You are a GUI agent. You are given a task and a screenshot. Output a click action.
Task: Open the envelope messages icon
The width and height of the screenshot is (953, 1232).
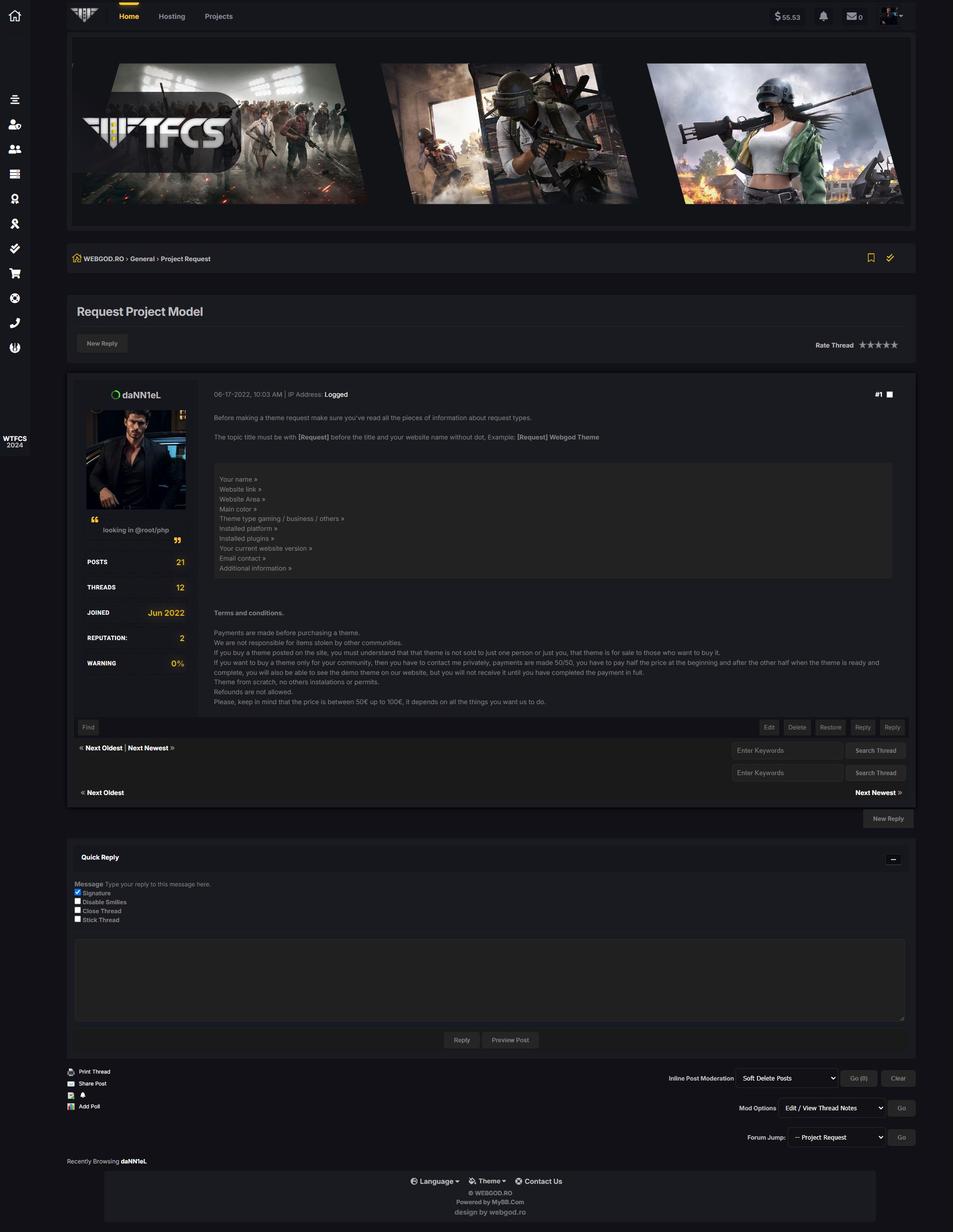click(x=852, y=16)
